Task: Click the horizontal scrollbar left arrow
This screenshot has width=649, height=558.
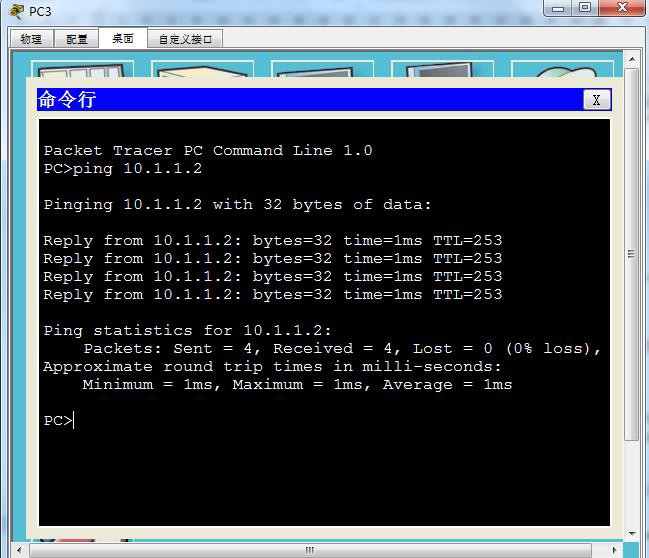Action: (x=19, y=550)
